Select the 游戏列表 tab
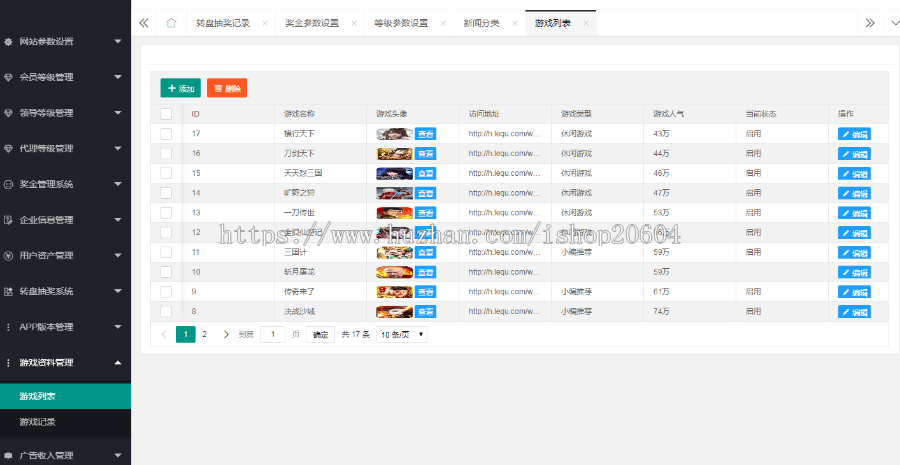The height and width of the screenshot is (465, 900). click(552, 24)
